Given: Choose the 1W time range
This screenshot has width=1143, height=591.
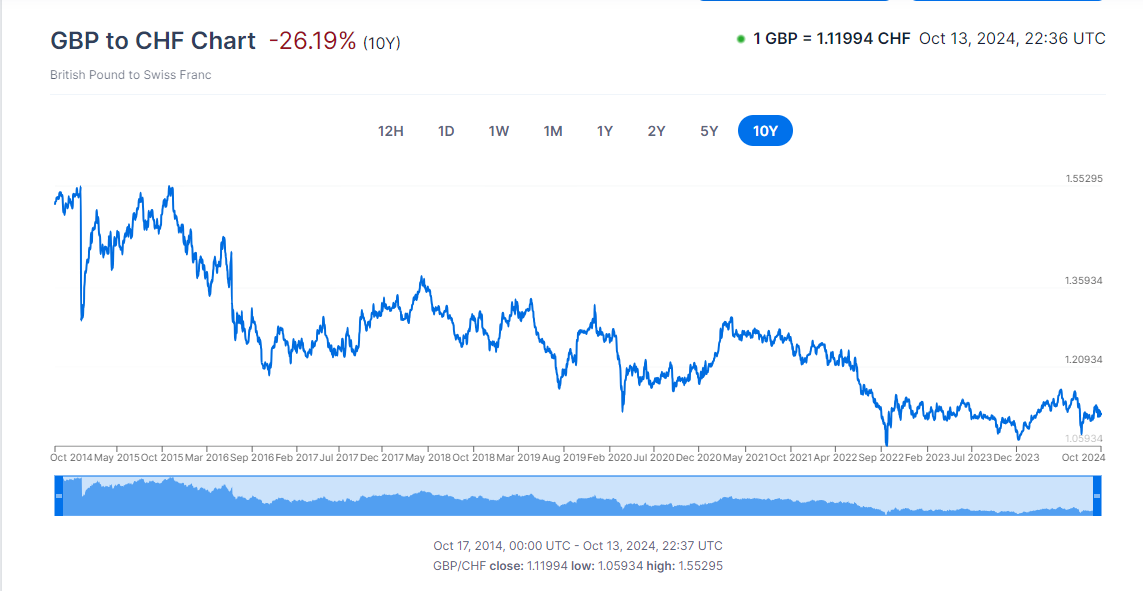Looking at the screenshot, I should pyautogui.click(x=499, y=131).
